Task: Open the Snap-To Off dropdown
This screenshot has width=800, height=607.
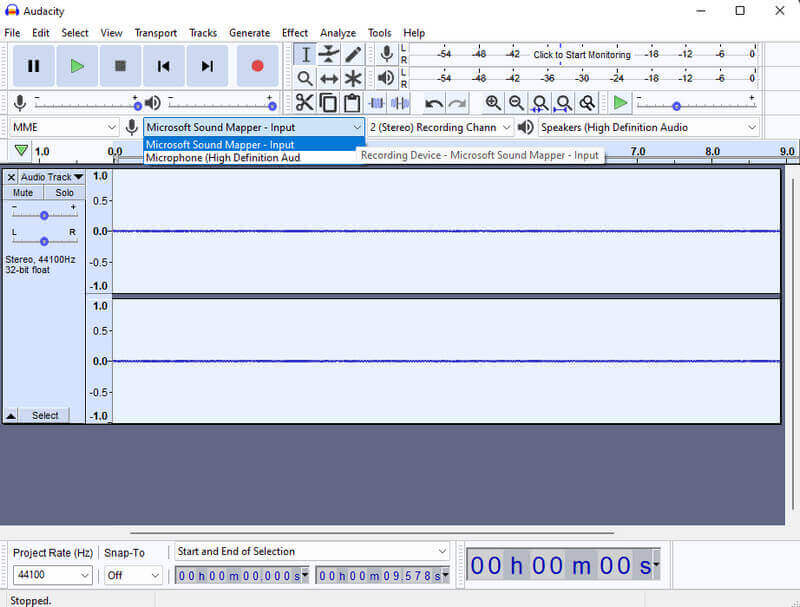Action: point(133,575)
